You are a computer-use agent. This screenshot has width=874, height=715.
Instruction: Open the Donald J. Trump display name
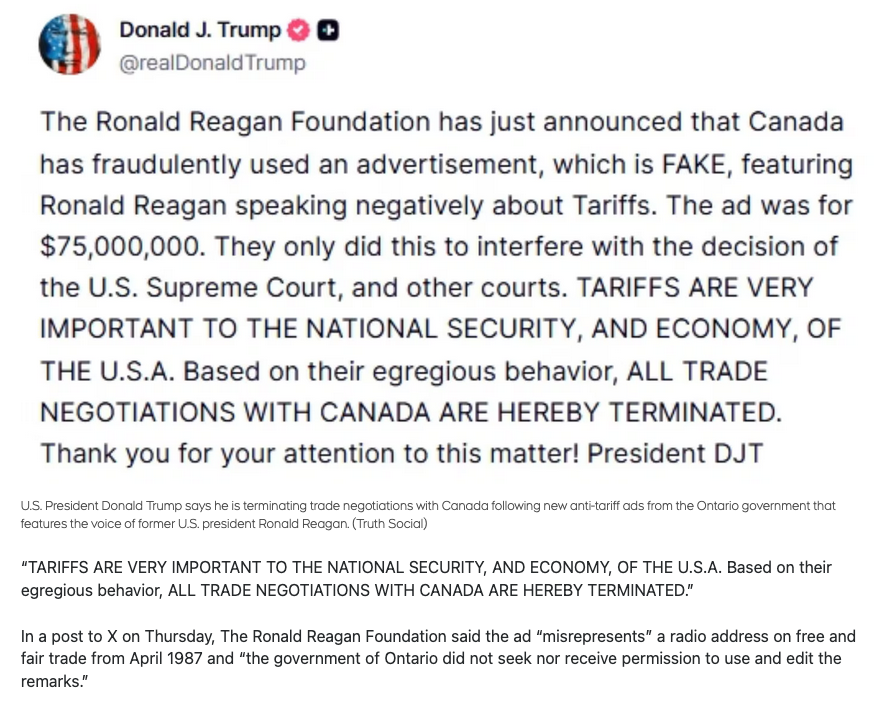200,31
